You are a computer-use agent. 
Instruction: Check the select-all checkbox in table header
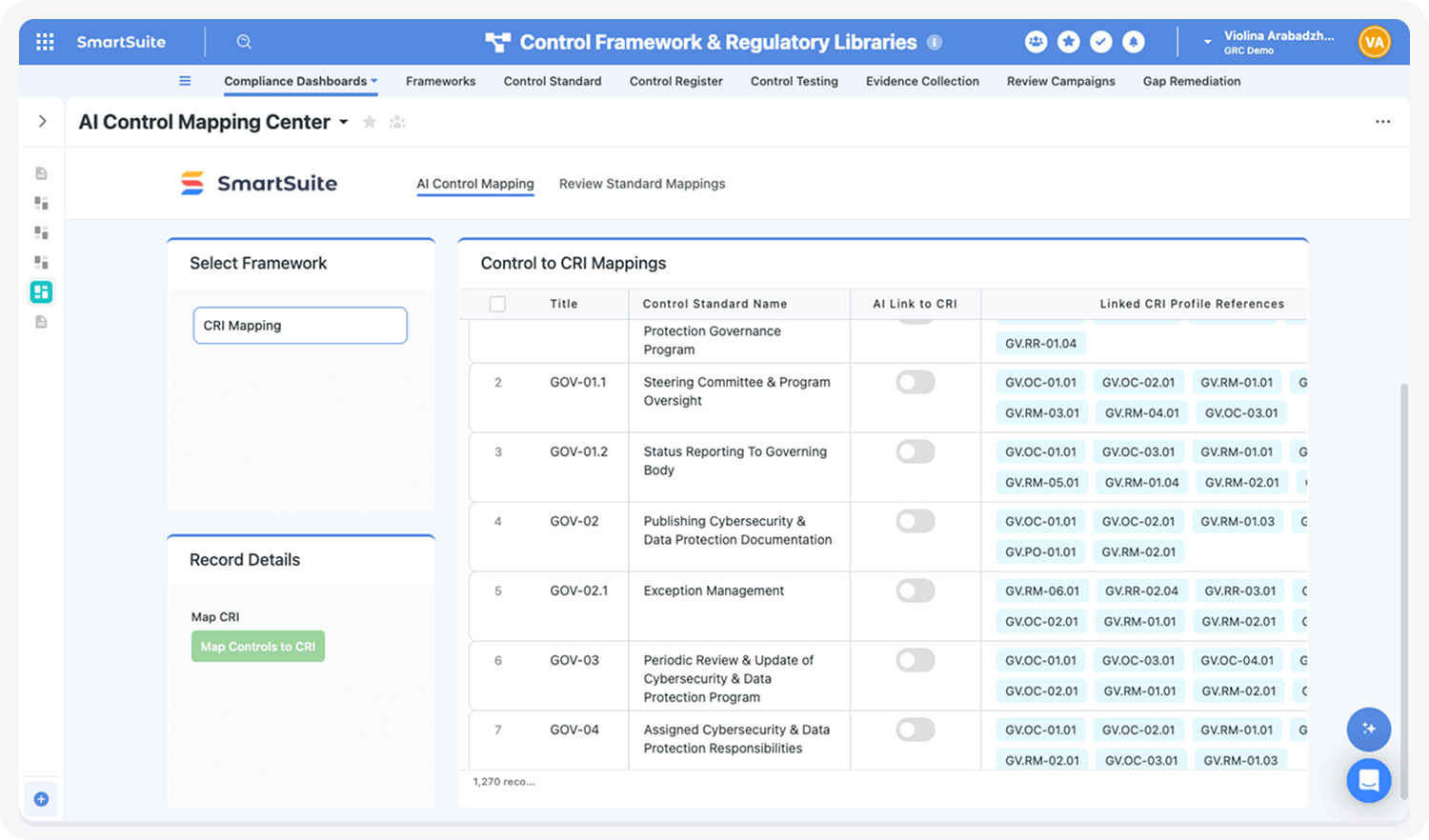click(x=497, y=304)
